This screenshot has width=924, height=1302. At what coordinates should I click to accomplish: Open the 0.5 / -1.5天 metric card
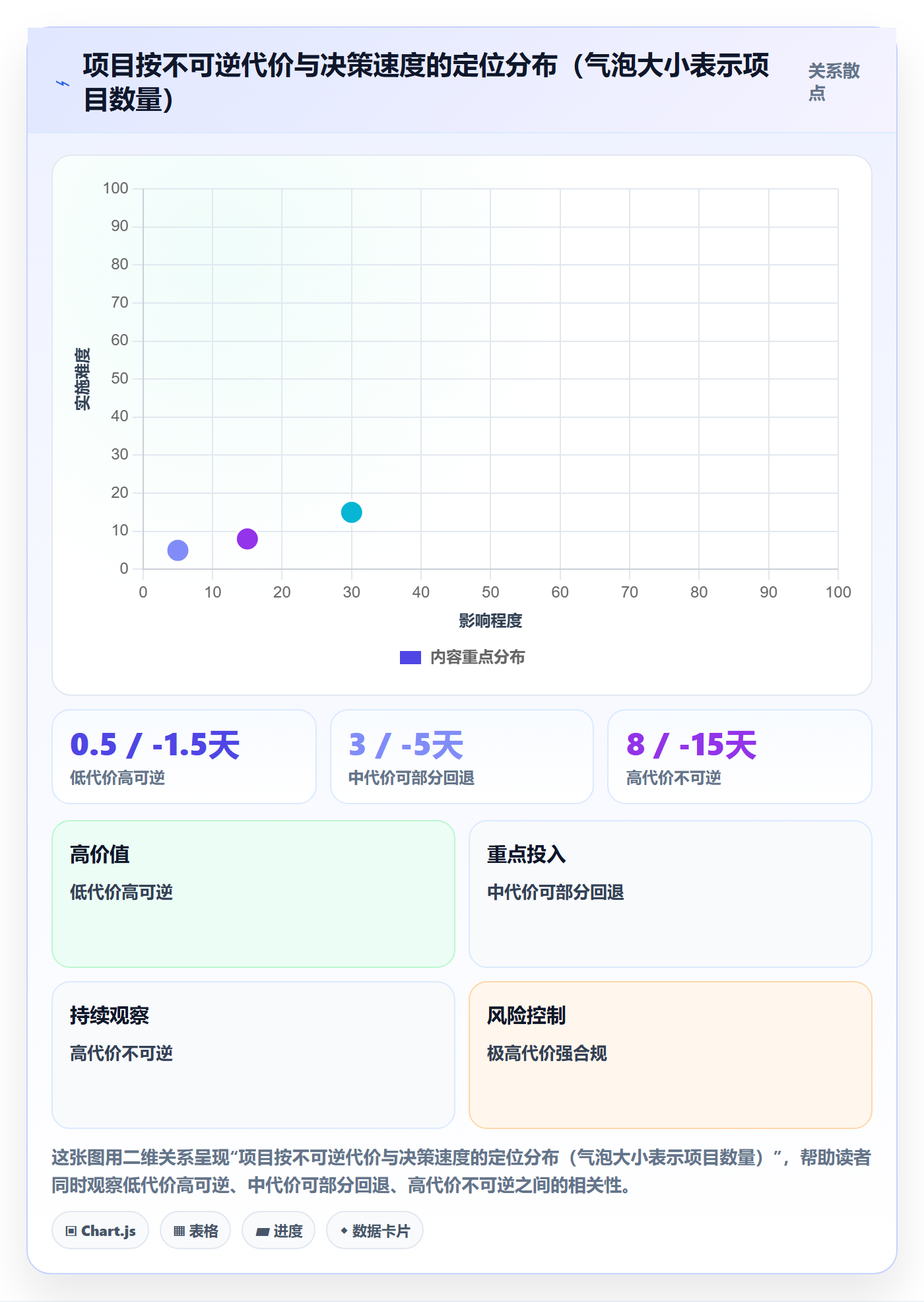pyautogui.click(x=184, y=757)
